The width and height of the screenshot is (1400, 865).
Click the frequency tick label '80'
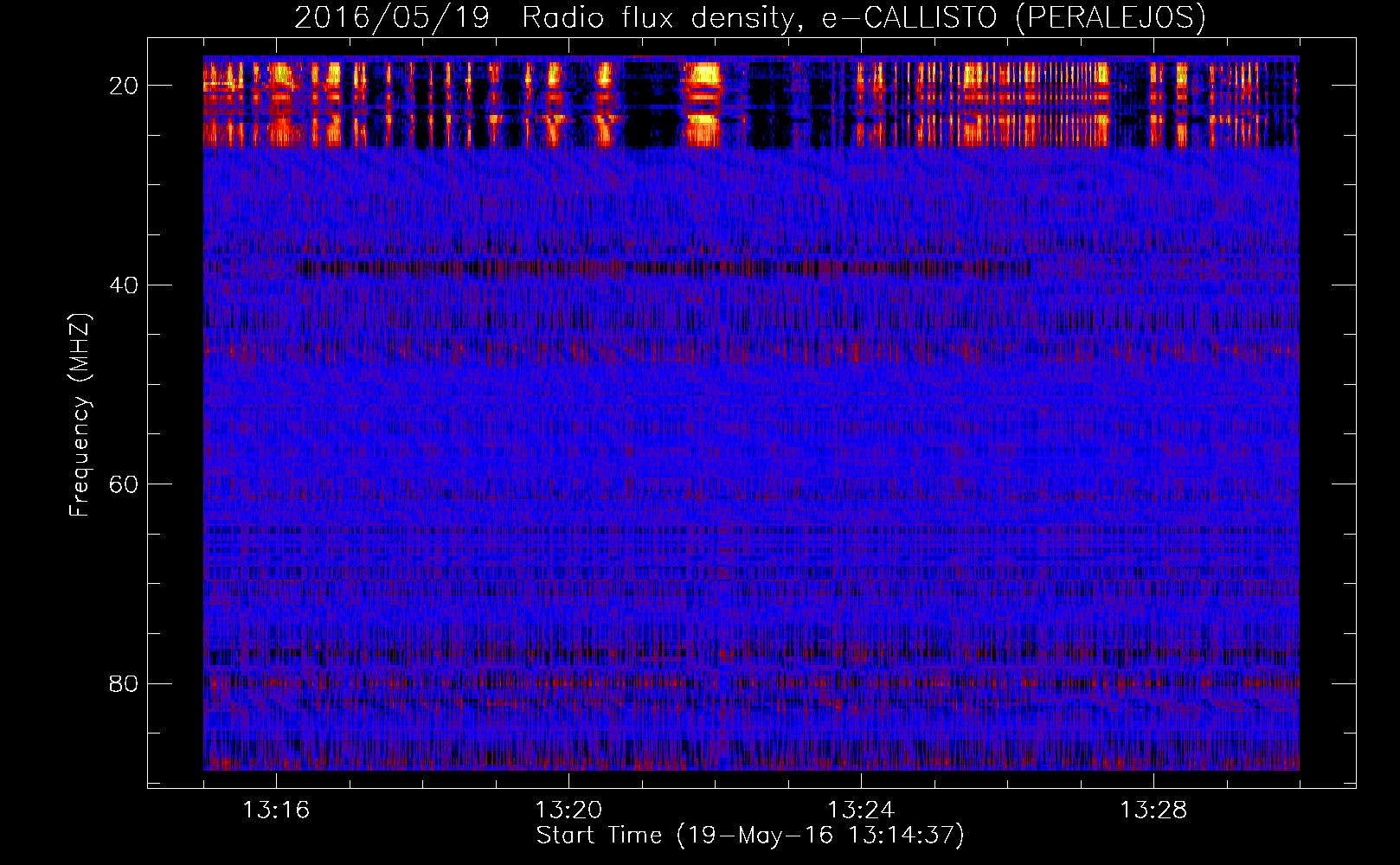(x=124, y=684)
